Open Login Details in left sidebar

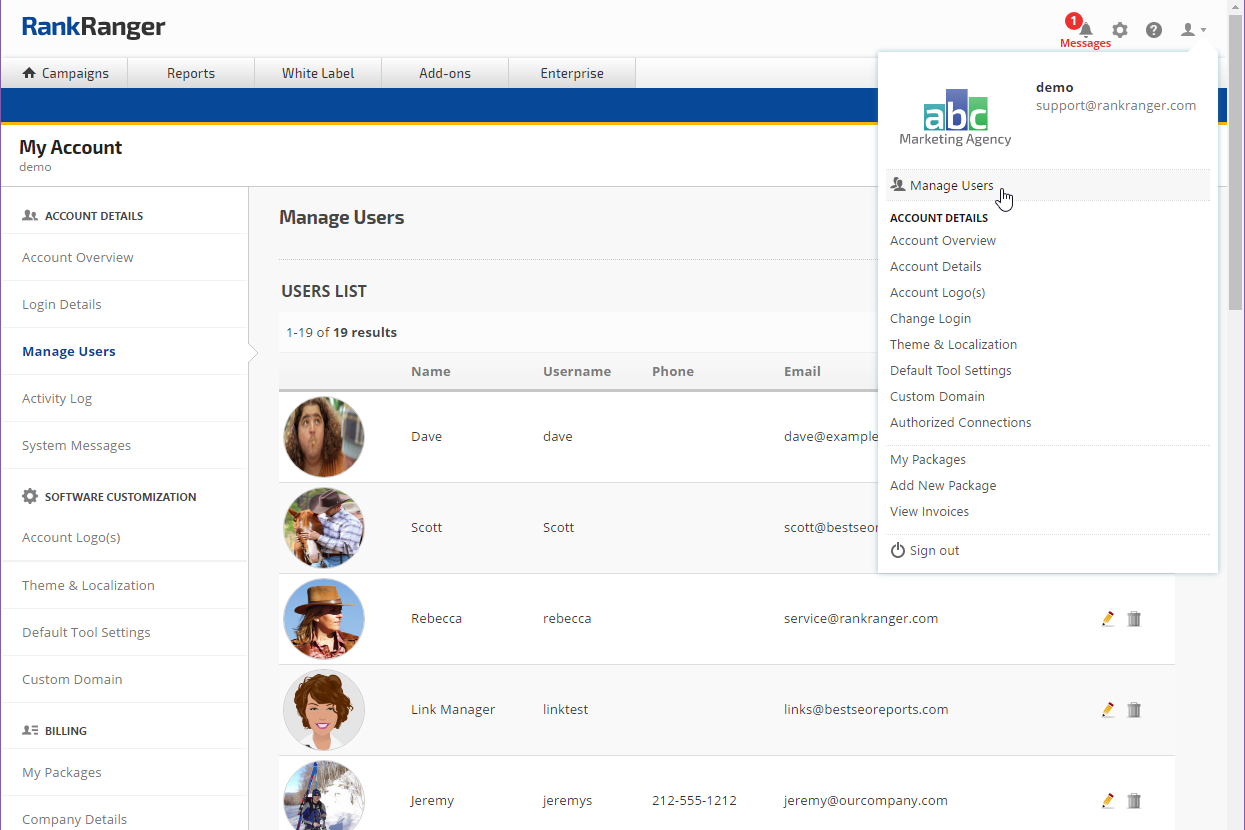(x=62, y=304)
